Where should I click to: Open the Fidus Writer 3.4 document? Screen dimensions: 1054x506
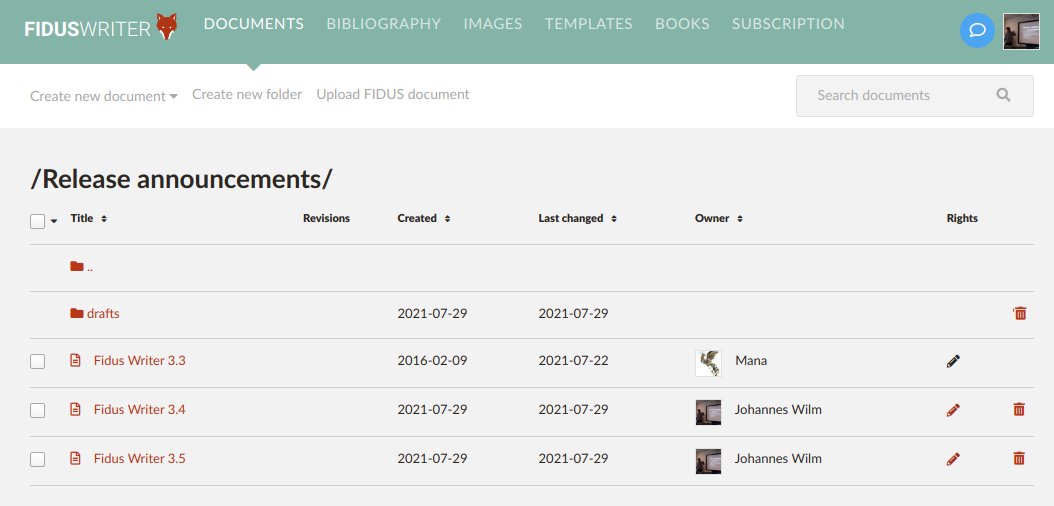(140, 409)
